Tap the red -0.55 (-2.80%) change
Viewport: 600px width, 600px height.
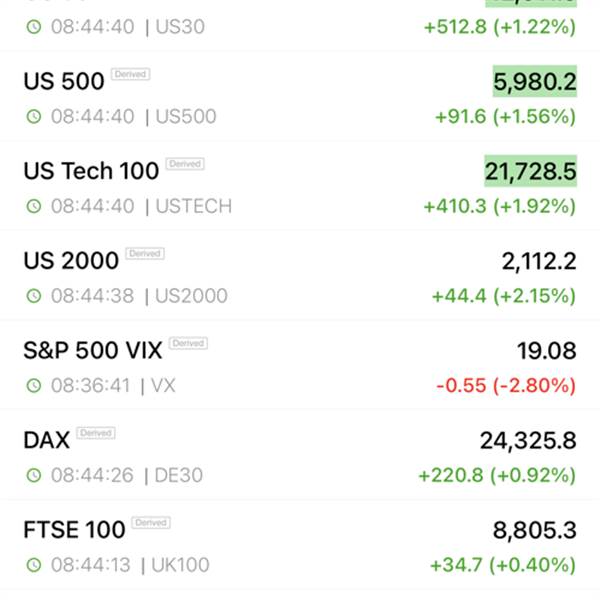tap(506, 385)
